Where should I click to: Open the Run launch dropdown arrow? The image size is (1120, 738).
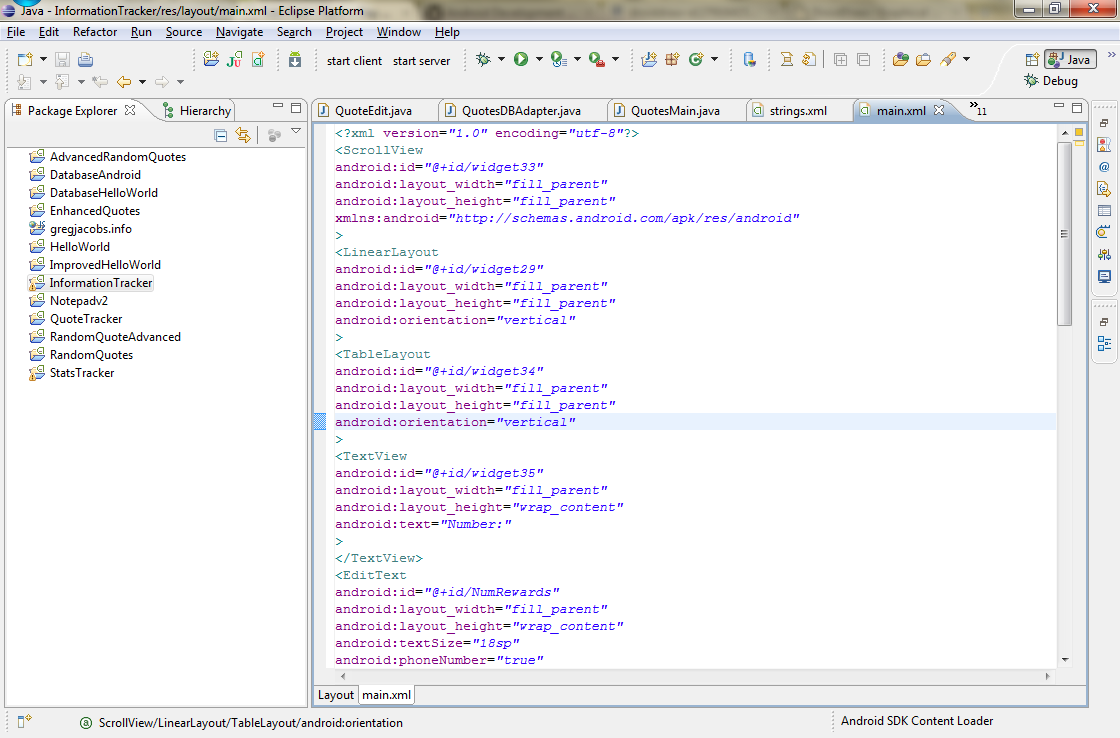coord(539,59)
